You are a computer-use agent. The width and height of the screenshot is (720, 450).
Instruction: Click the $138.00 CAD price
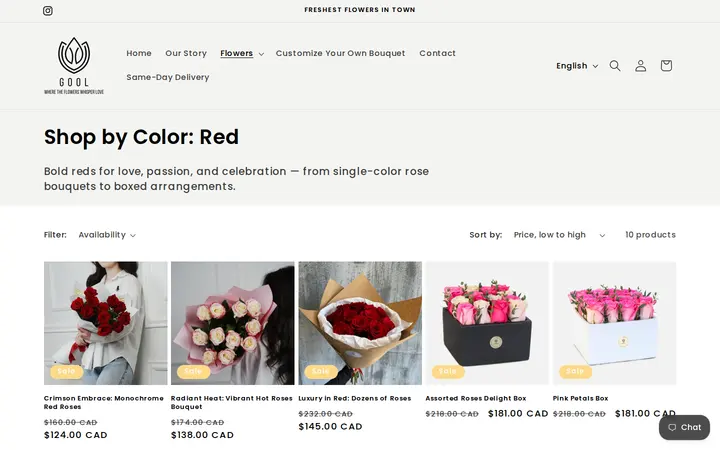click(202, 435)
